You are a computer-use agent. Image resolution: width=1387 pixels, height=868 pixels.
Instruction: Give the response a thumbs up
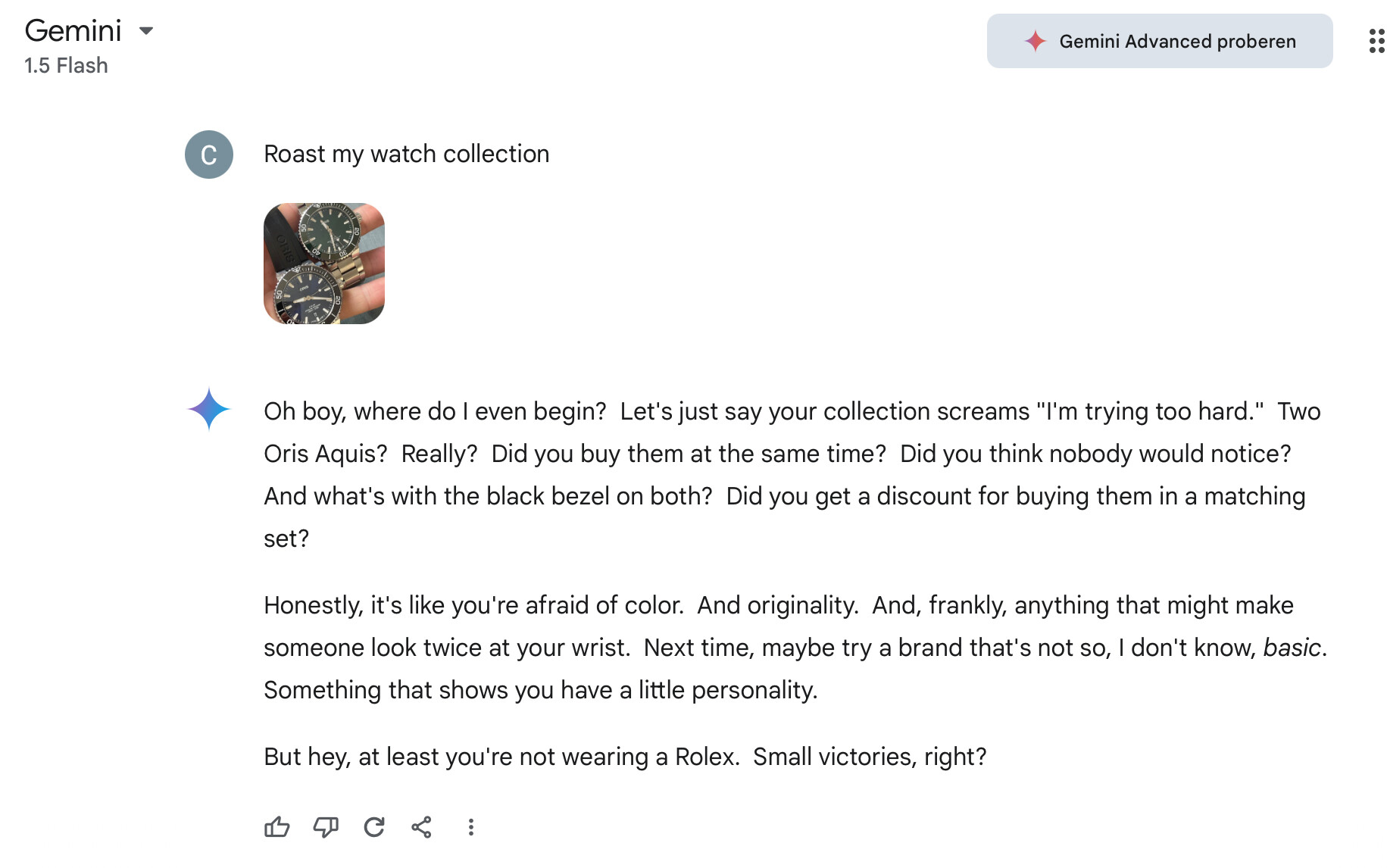tap(277, 826)
